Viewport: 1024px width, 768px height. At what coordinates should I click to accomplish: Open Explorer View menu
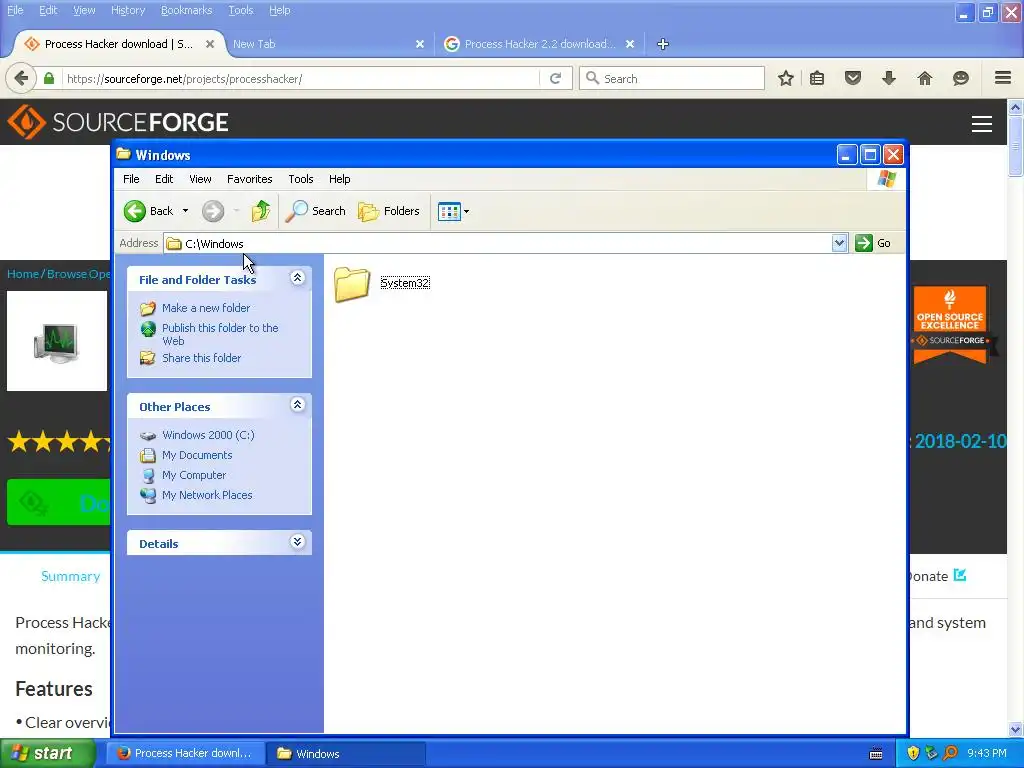(200, 179)
